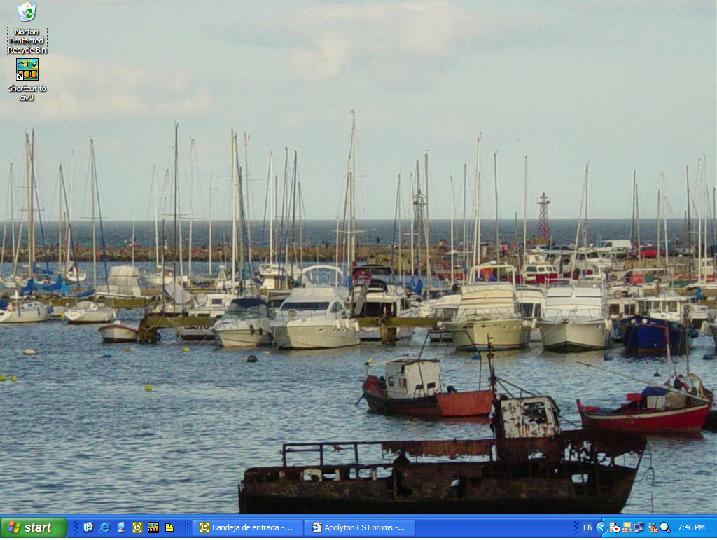
Task: Click the Recycle Bin label text
Action: (27, 40)
